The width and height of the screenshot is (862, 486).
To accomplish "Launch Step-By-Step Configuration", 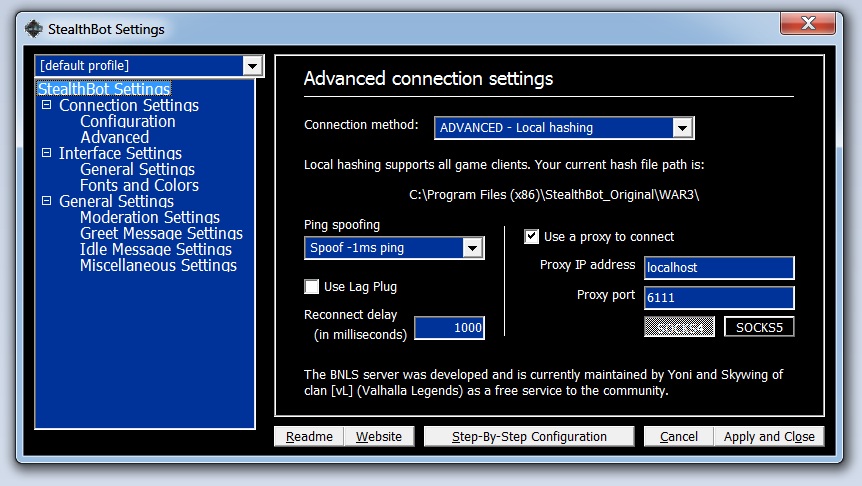I will tap(529, 437).
